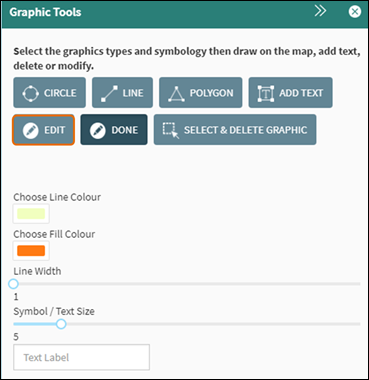Click the triangle icon on POLYGON button
The width and height of the screenshot is (369, 380).
click(x=176, y=93)
